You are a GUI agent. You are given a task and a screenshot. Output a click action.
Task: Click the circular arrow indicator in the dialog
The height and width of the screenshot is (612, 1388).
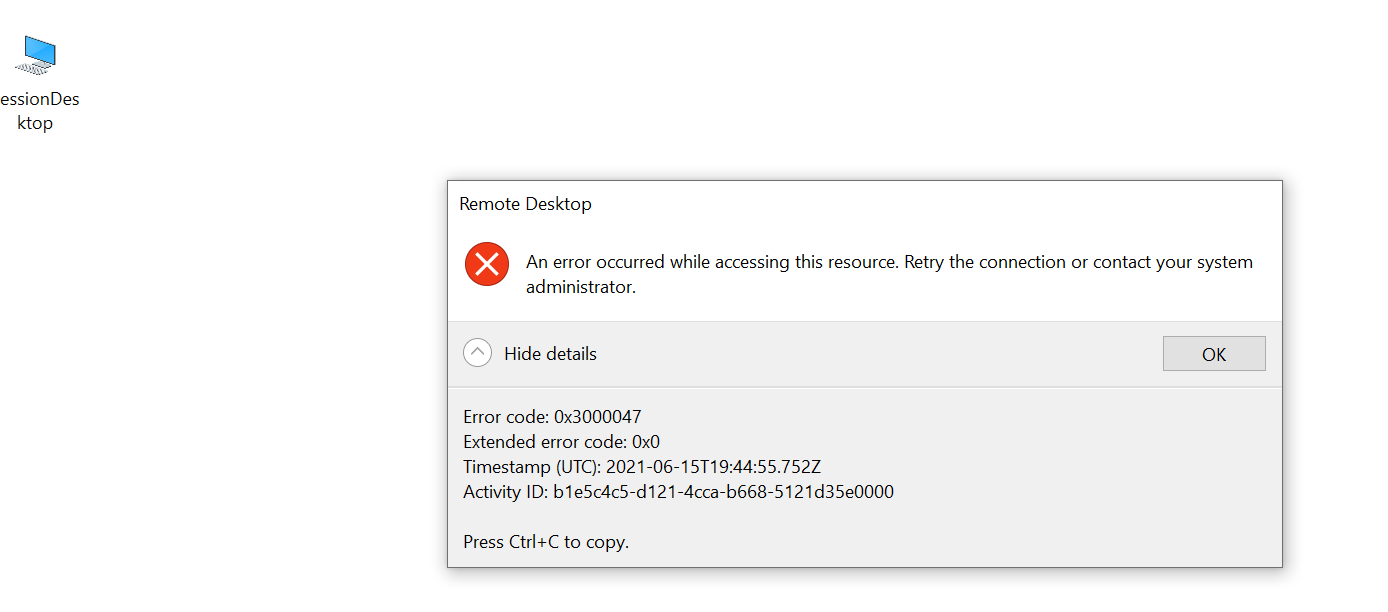478,352
